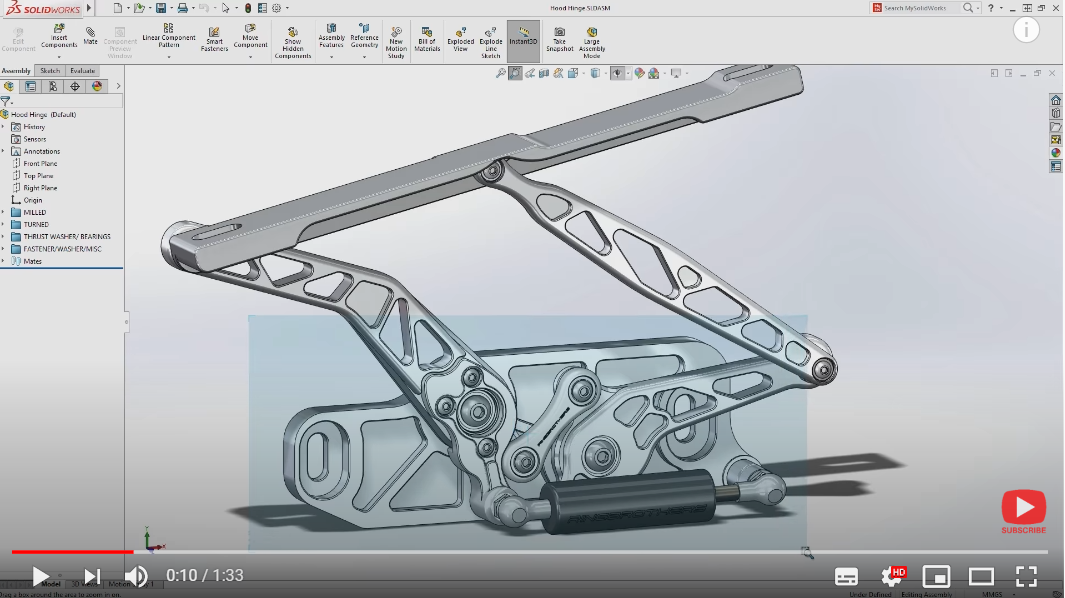Click the Rebuild traffic light icon

point(248,8)
